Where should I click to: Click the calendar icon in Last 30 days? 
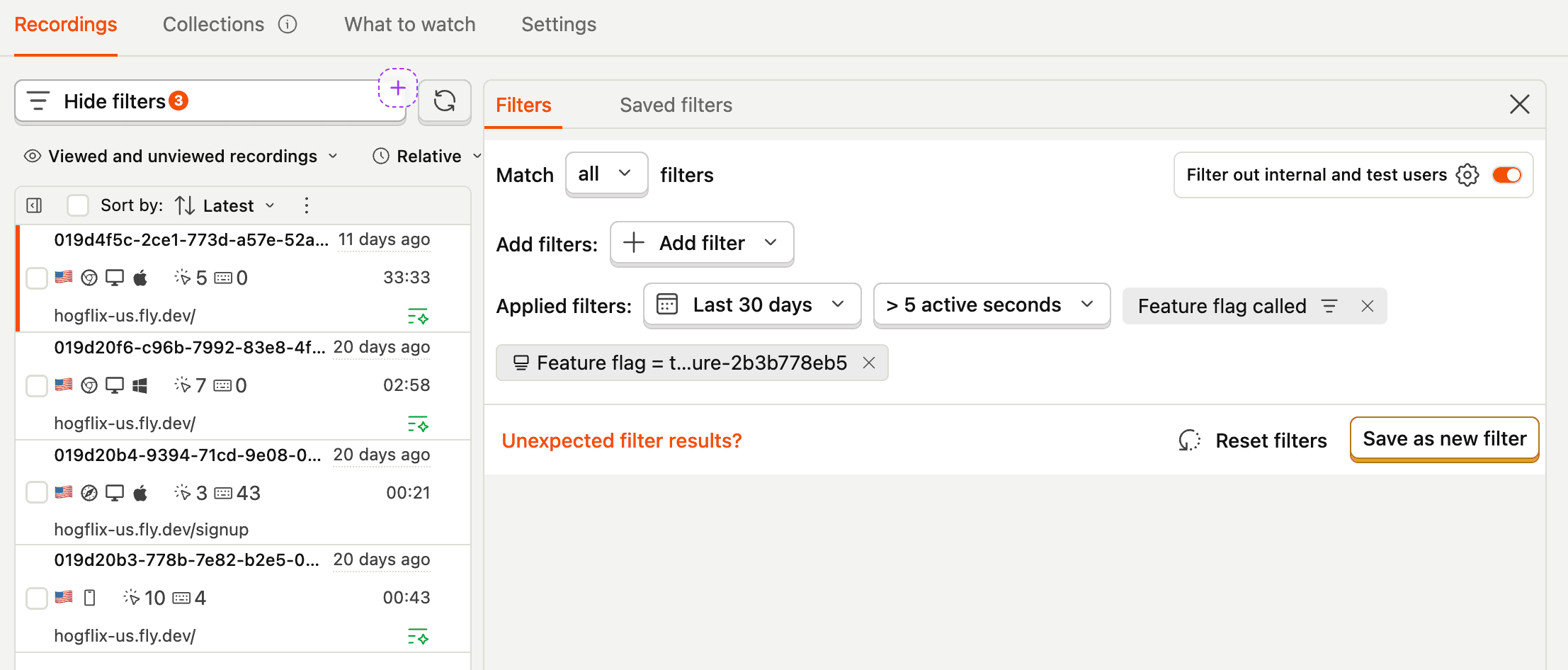(667, 305)
